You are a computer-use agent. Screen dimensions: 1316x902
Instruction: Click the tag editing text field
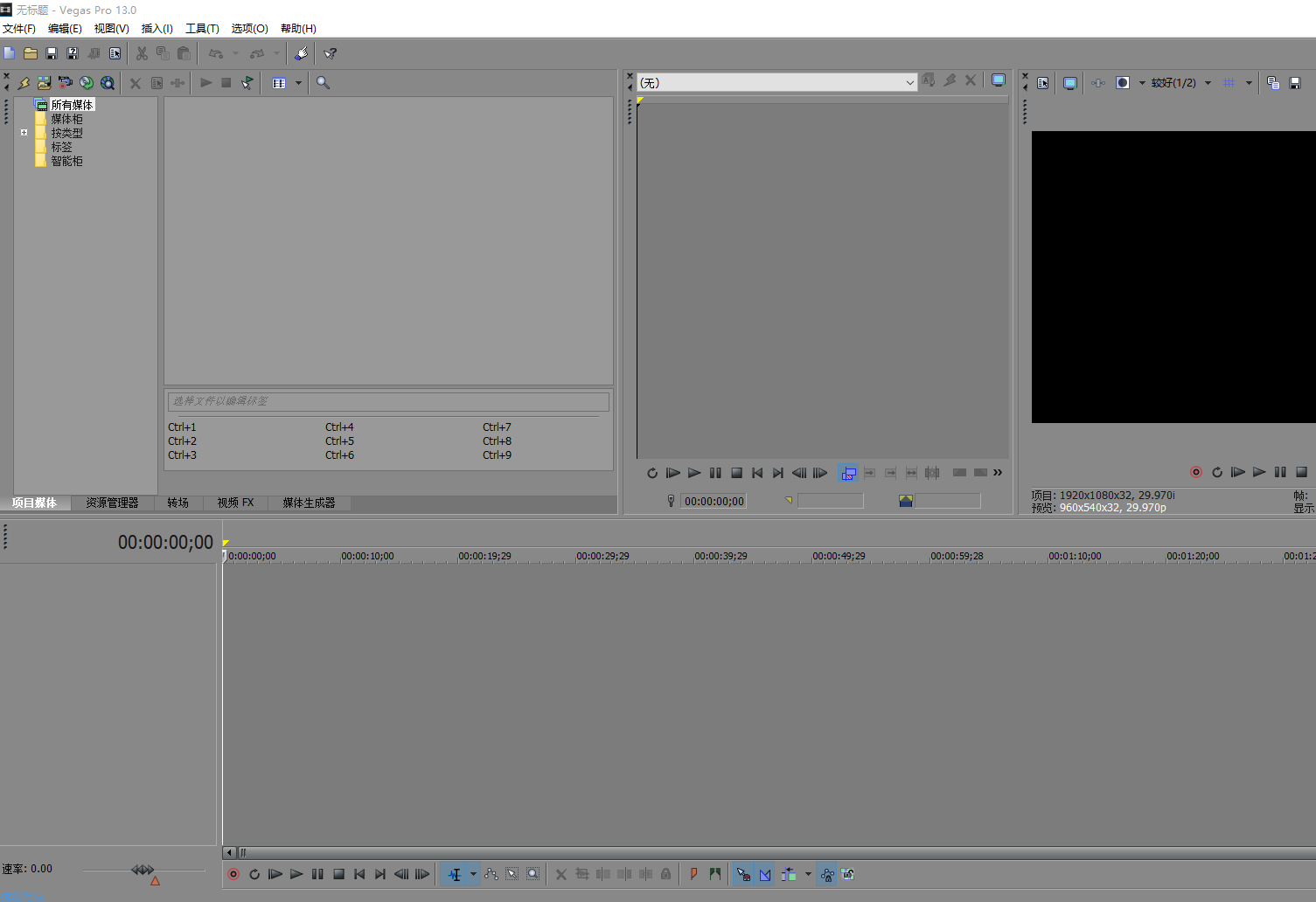pos(388,401)
